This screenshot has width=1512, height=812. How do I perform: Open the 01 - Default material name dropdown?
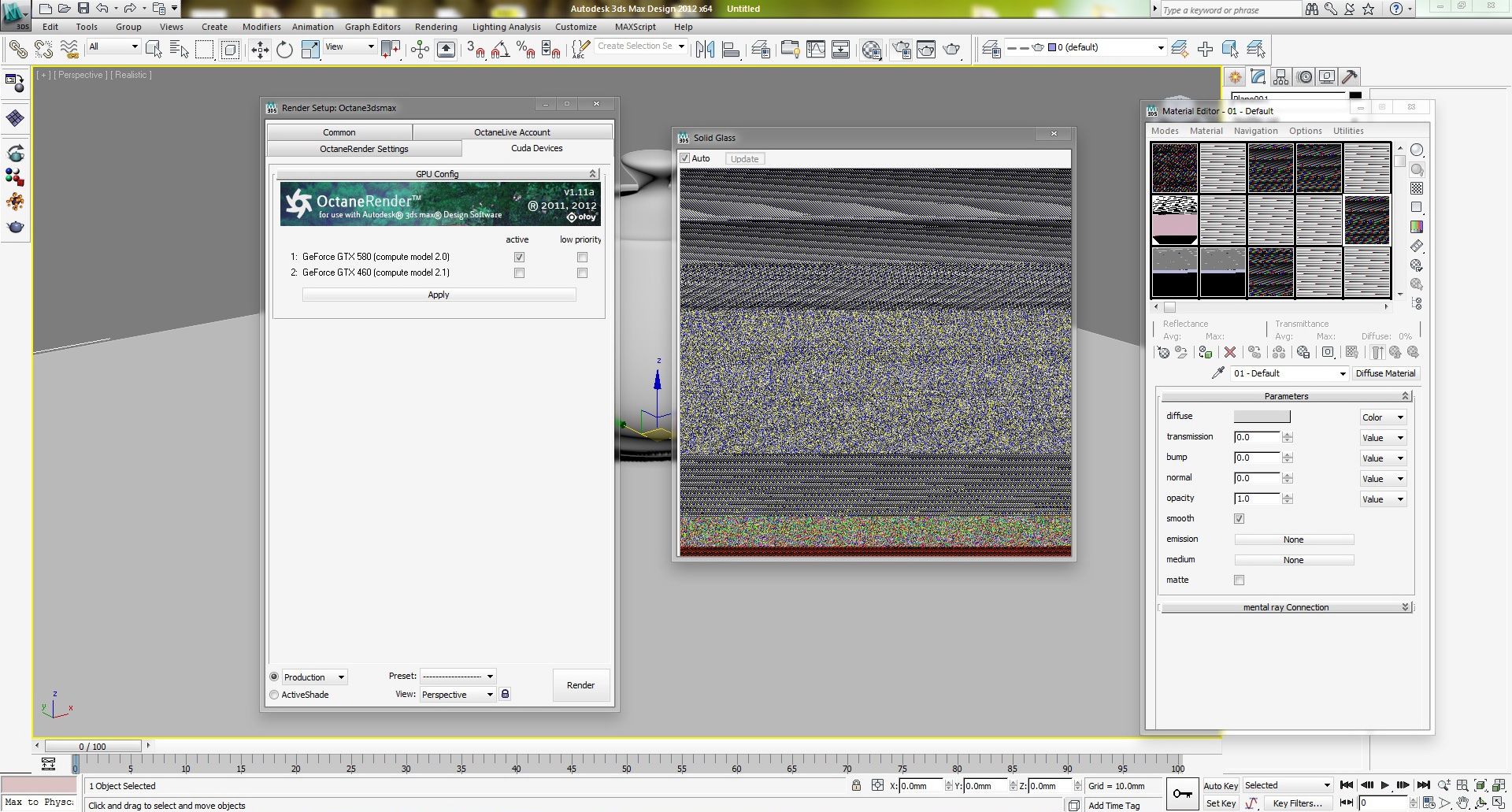[x=1290, y=373]
